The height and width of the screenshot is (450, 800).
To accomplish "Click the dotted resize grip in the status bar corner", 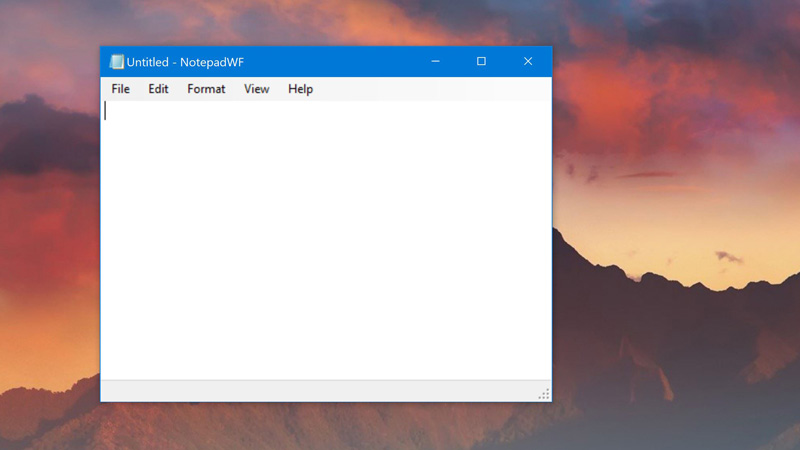I will click(544, 394).
